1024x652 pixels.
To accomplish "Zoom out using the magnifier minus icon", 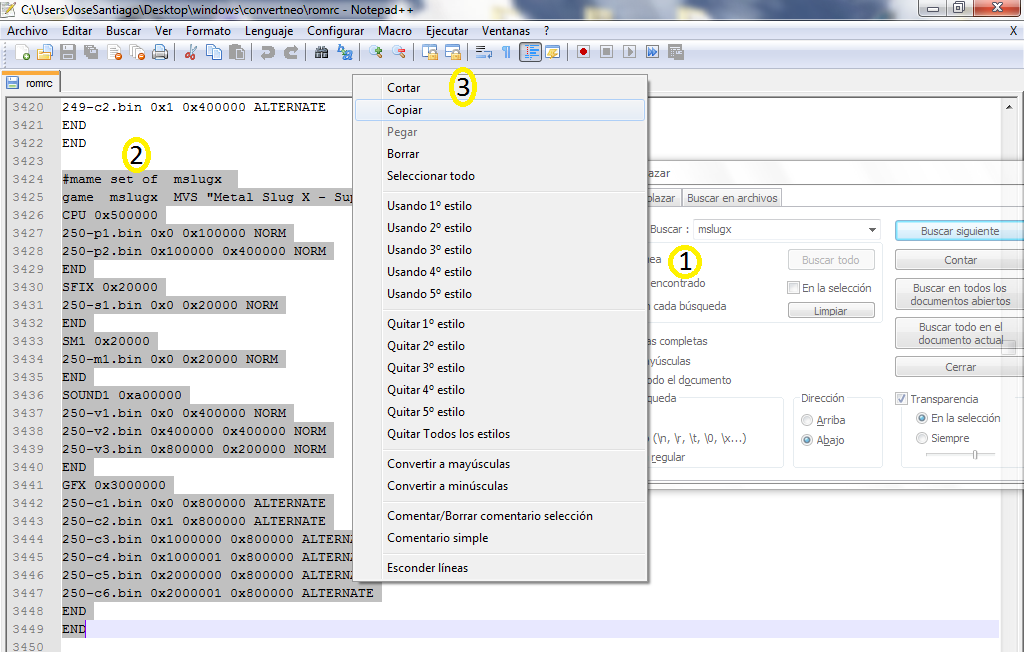I will click(398, 52).
